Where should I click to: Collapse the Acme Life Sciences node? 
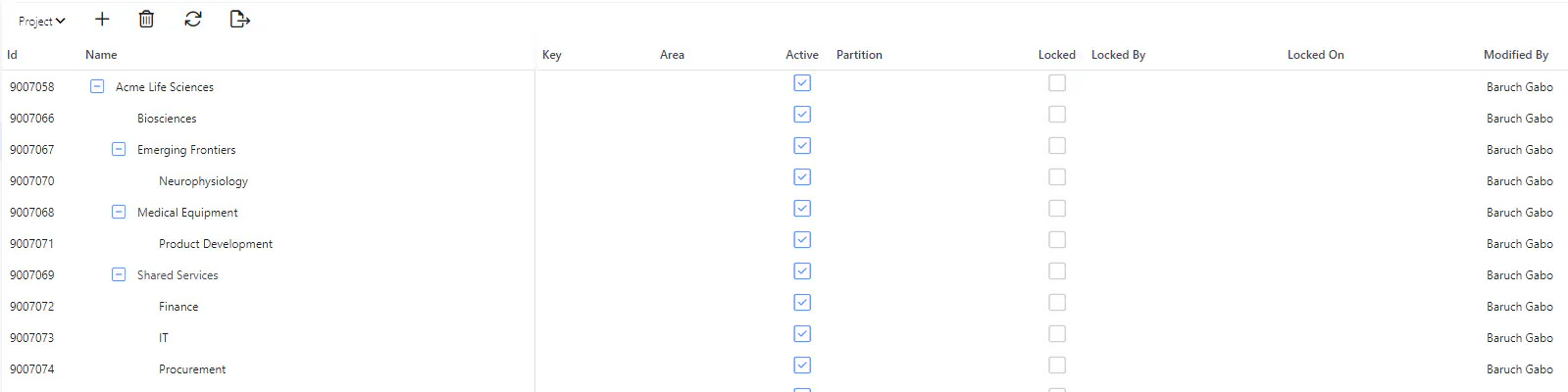(x=97, y=86)
